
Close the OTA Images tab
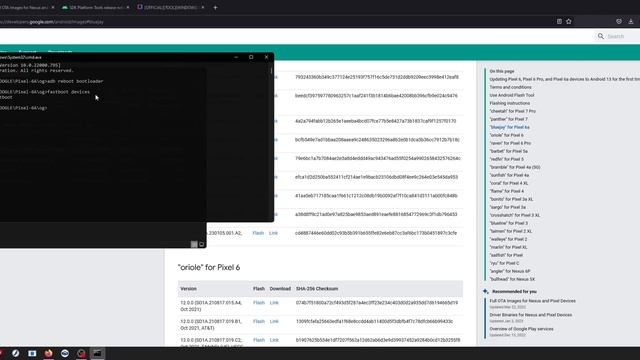click(53, 7)
